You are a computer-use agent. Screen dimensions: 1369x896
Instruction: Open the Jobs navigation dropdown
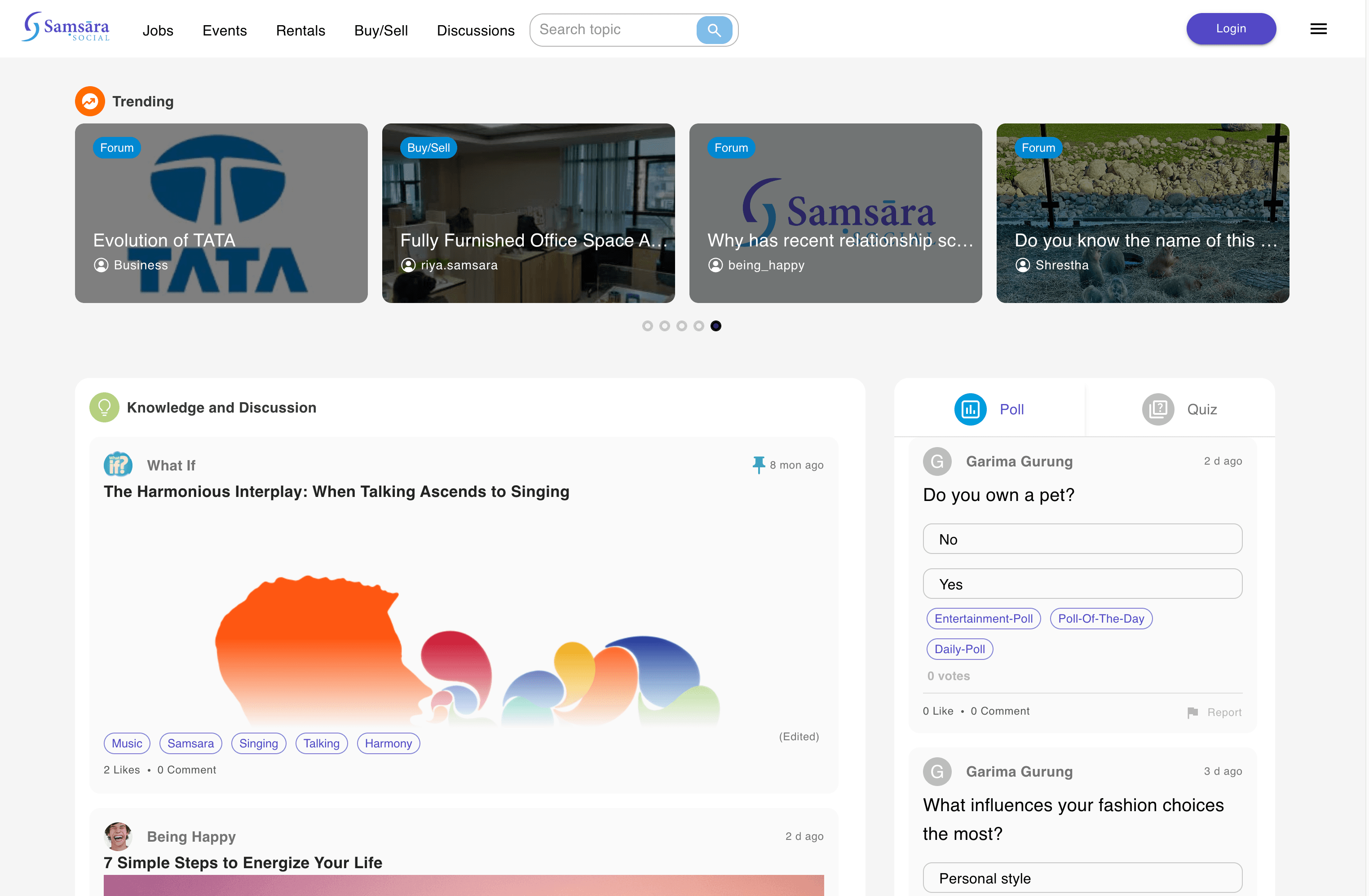click(x=157, y=30)
